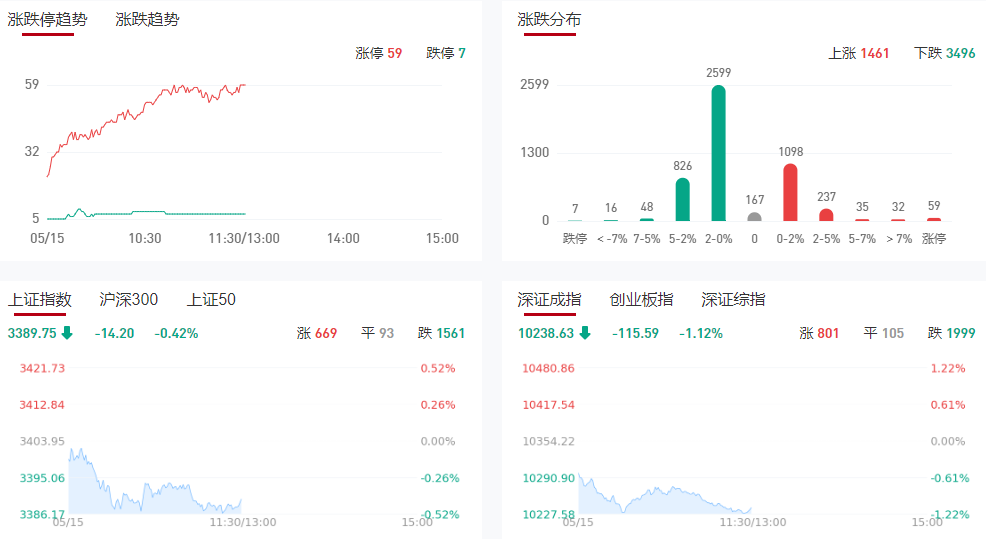Click the 跌 1999 count
The height and width of the screenshot is (539, 986).
(x=951, y=333)
